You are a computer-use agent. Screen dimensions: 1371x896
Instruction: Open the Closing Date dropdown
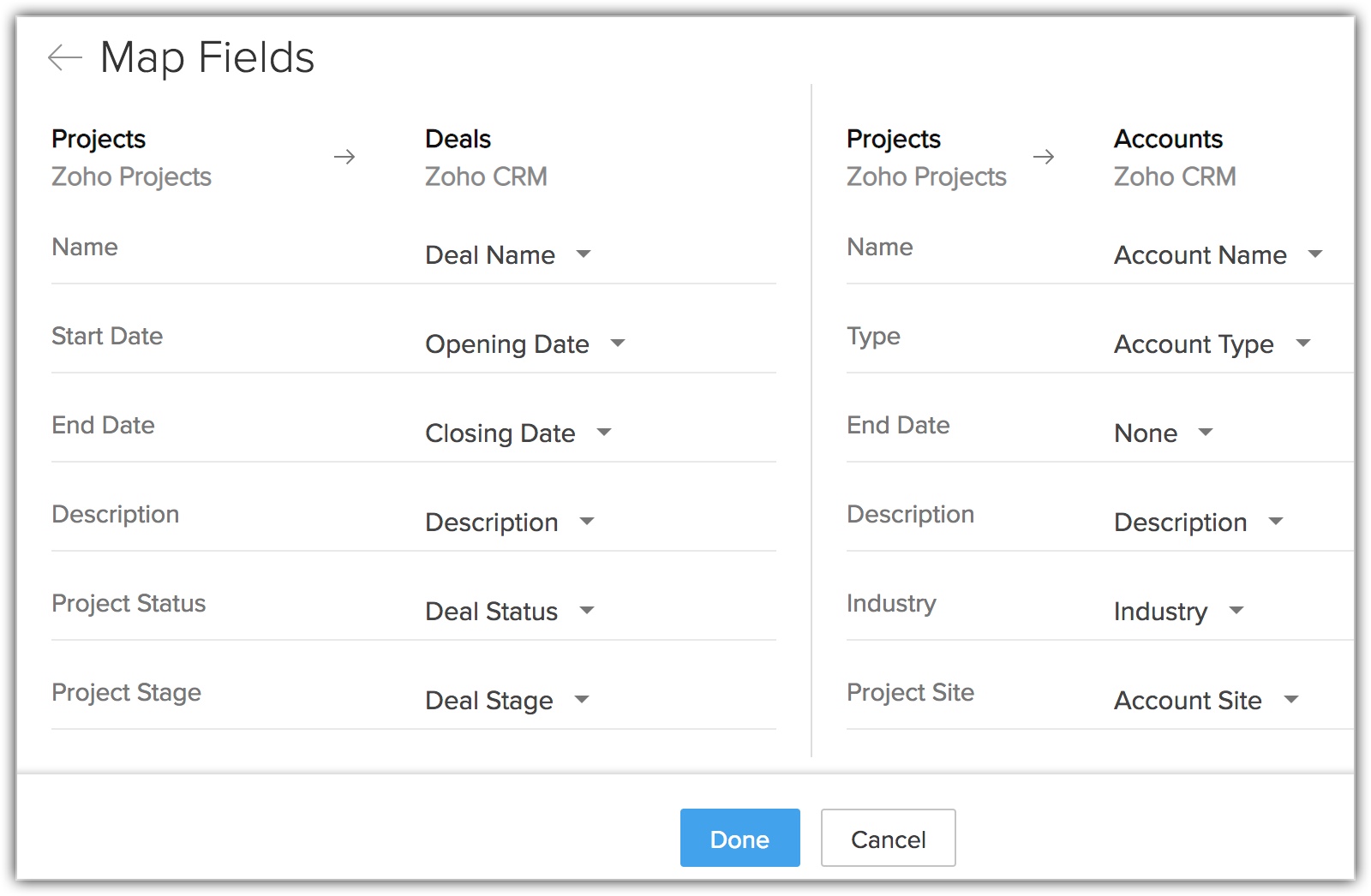518,433
